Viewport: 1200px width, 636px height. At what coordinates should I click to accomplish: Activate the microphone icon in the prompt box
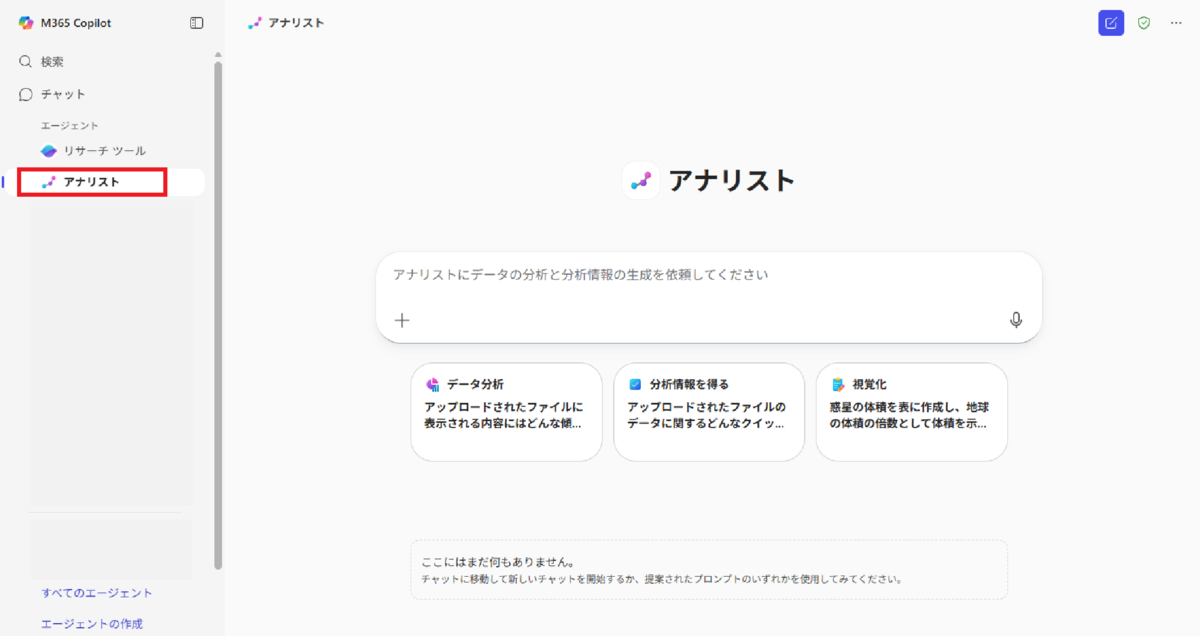click(x=1016, y=320)
